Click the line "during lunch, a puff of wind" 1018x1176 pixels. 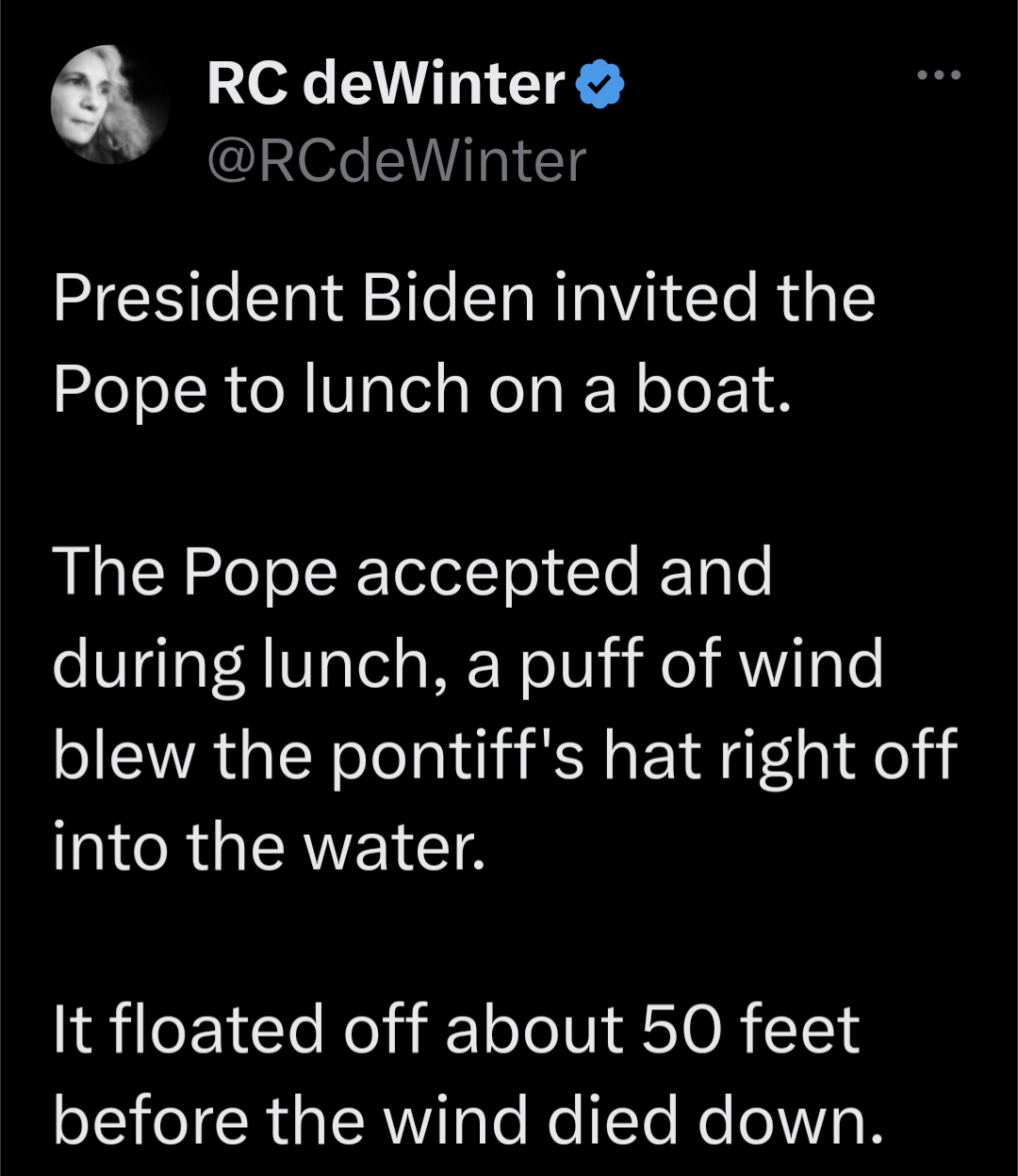coord(468,663)
